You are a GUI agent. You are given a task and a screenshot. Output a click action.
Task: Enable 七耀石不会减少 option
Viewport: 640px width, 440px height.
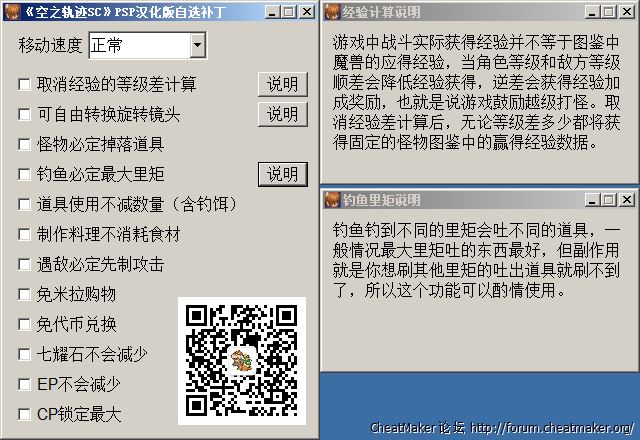[24, 354]
